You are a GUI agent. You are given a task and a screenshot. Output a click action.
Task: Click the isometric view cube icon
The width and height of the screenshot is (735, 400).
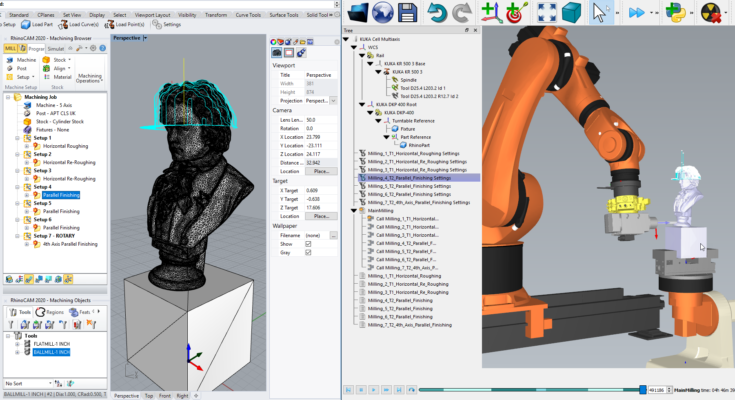571,13
